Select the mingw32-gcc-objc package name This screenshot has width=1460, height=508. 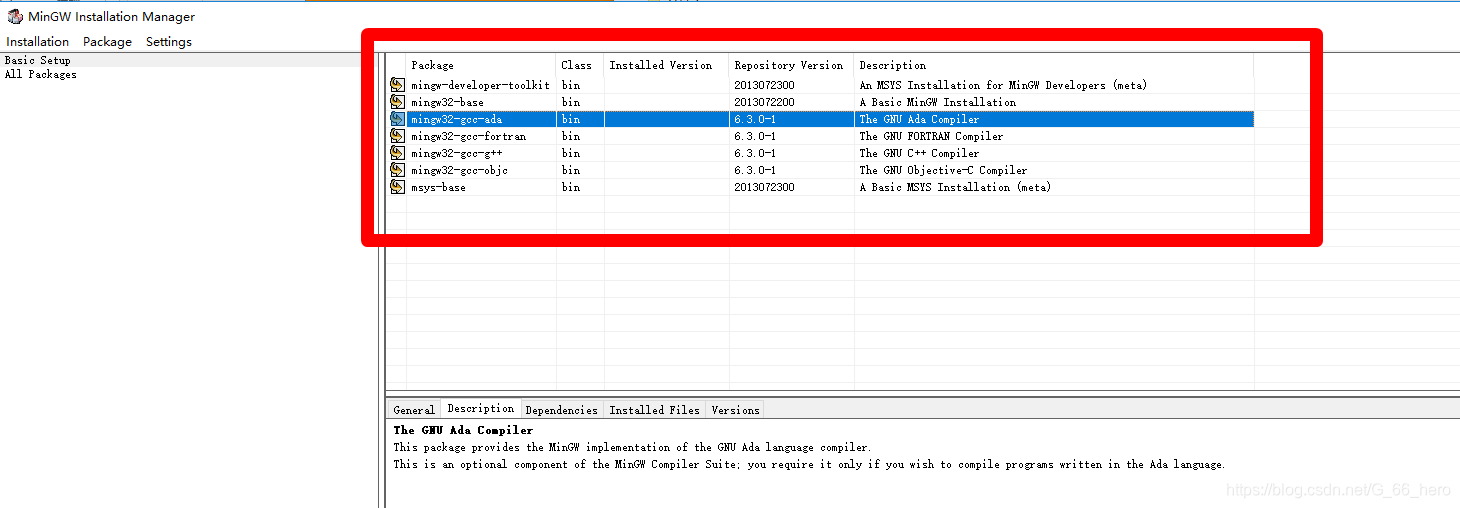tap(459, 170)
